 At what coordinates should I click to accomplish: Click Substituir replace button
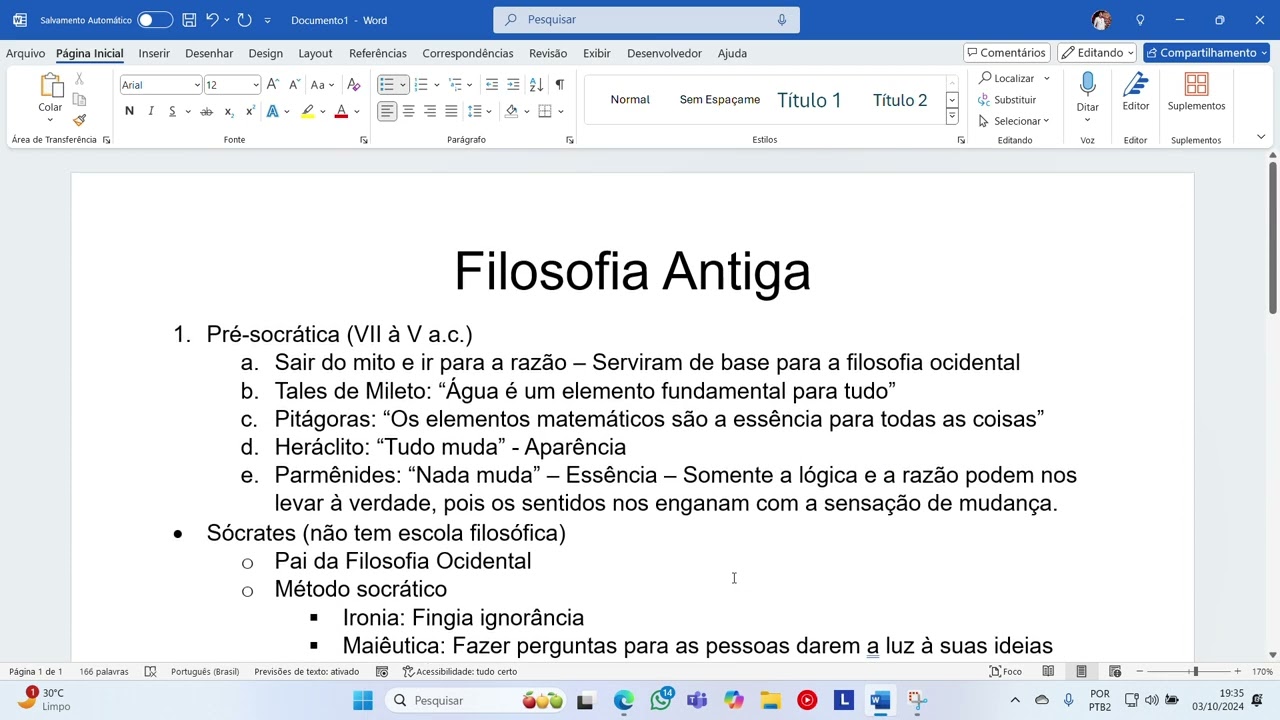(x=1008, y=100)
